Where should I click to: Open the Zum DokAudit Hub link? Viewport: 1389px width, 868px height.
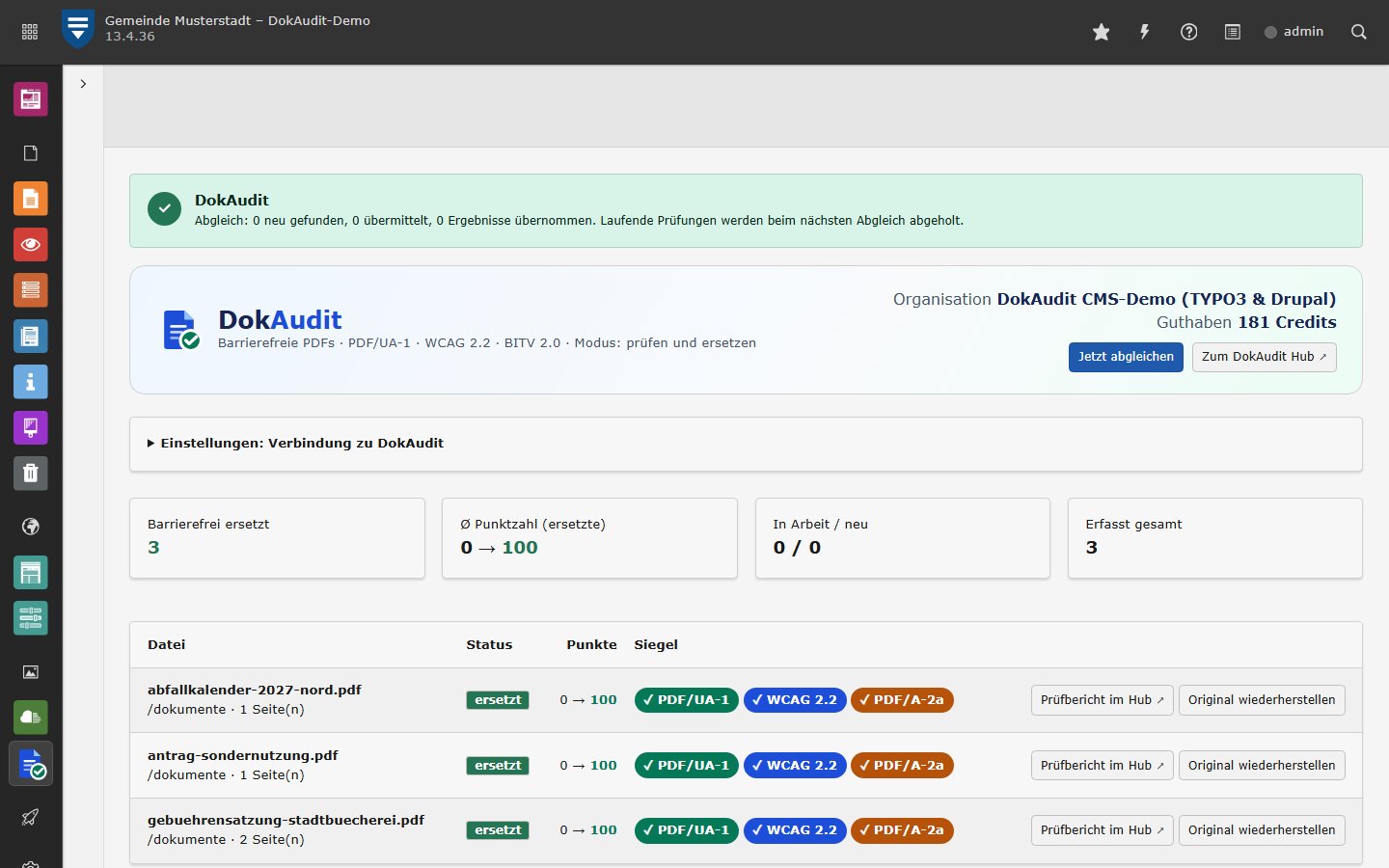pos(1264,357)
